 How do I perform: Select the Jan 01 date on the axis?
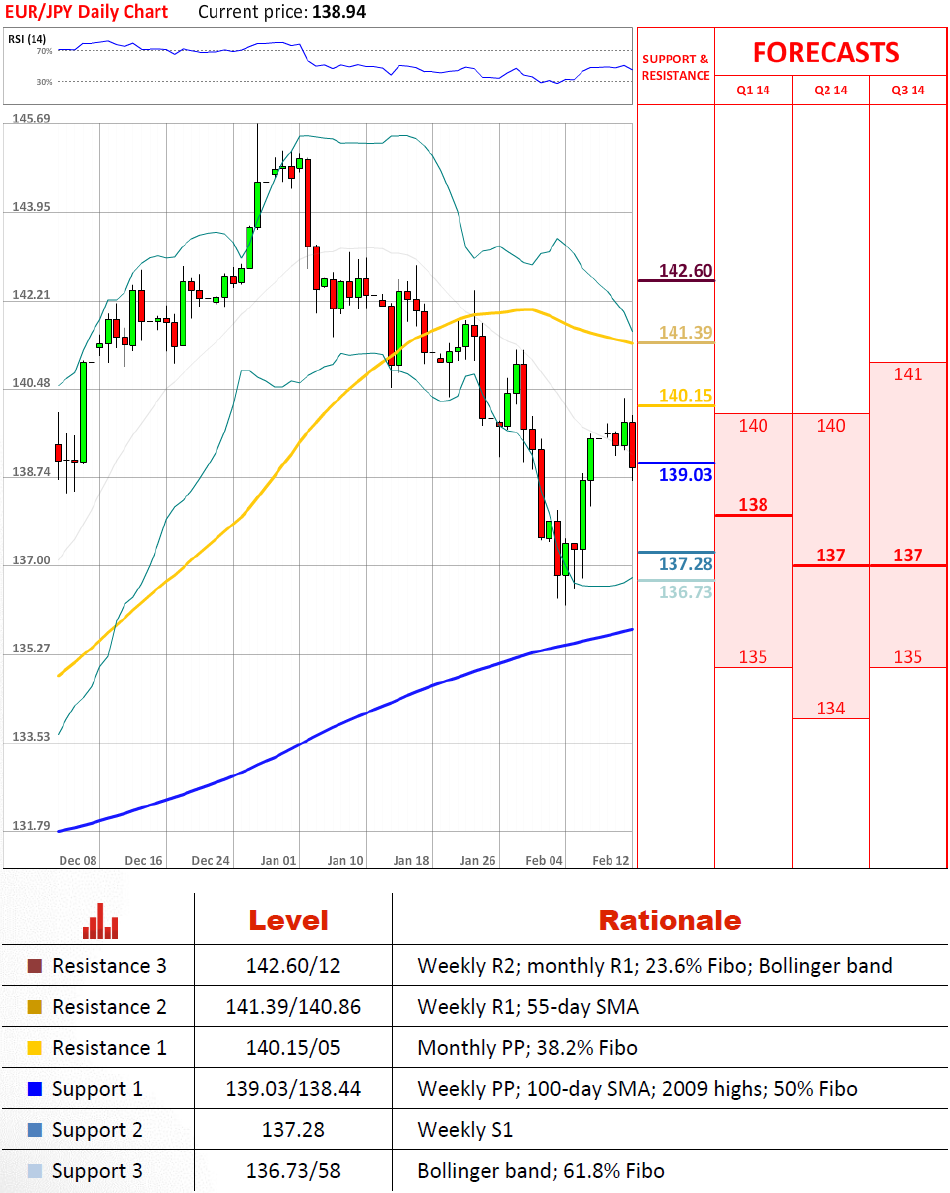click(x=278, y=860)
